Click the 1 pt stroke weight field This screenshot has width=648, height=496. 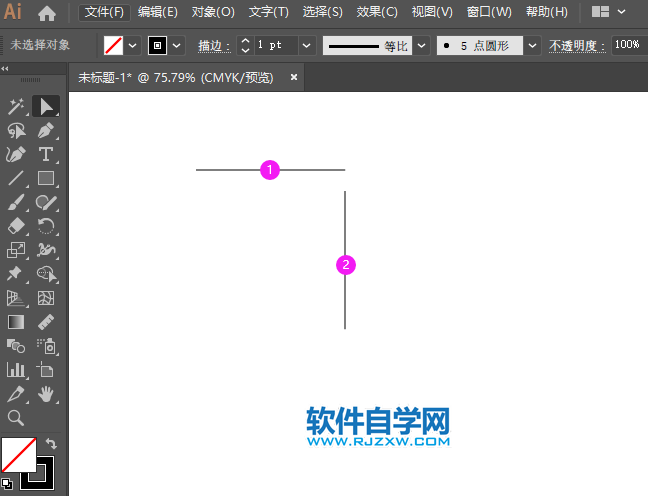[x=276, y=45]
